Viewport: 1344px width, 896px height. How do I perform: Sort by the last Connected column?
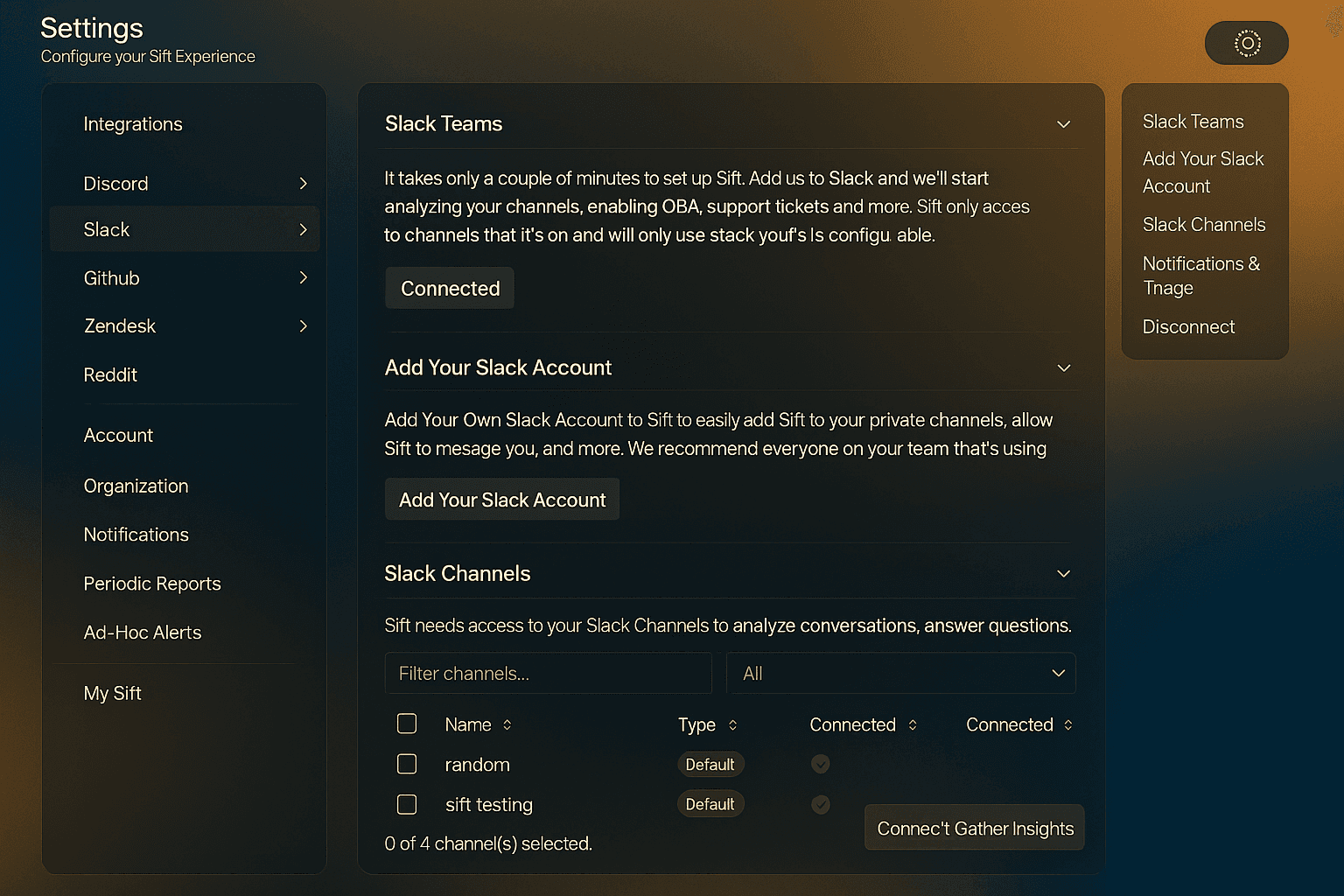tap(1068, 724)
